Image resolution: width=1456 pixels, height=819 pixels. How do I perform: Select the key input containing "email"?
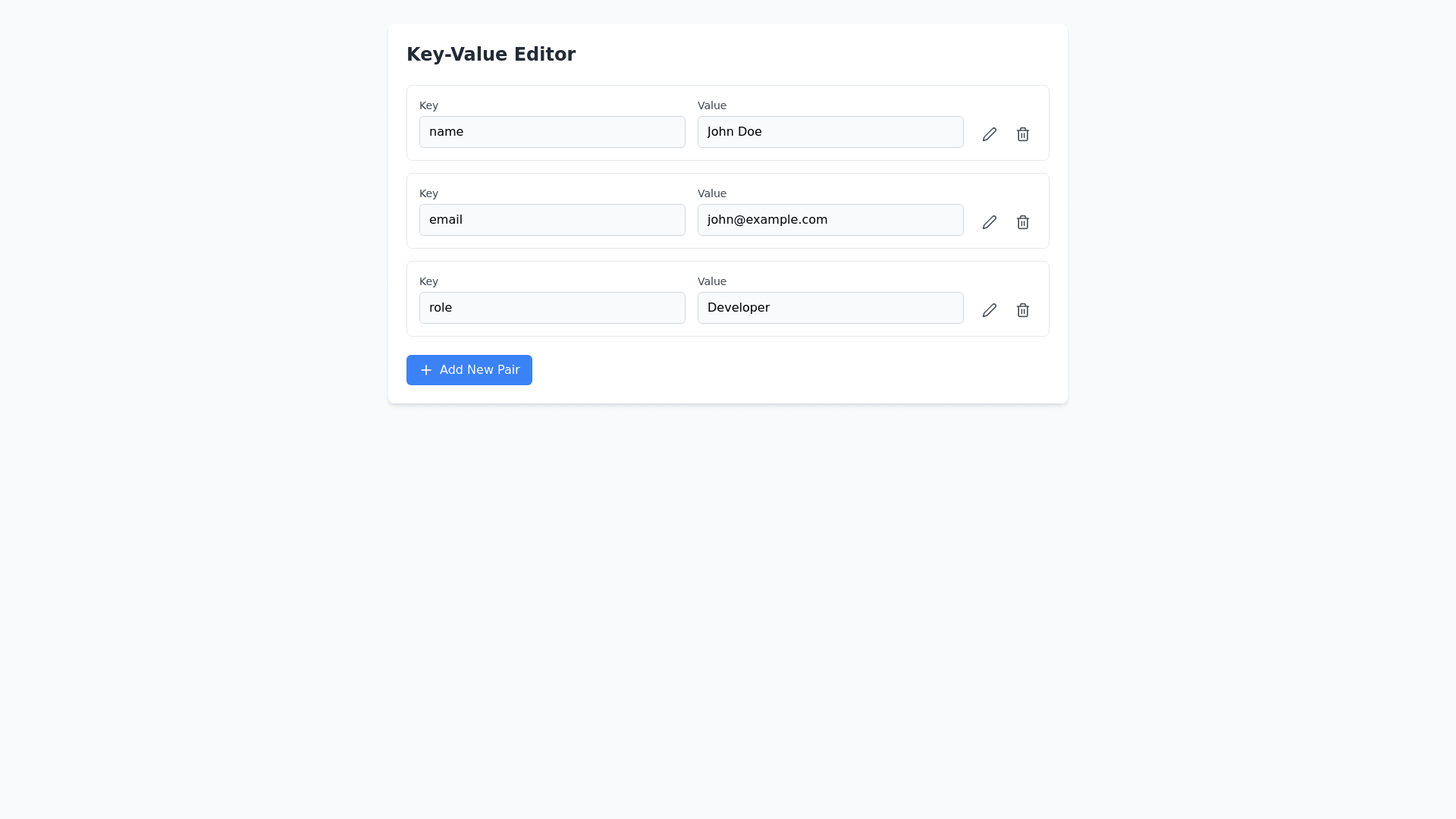(x=552, y=220)
